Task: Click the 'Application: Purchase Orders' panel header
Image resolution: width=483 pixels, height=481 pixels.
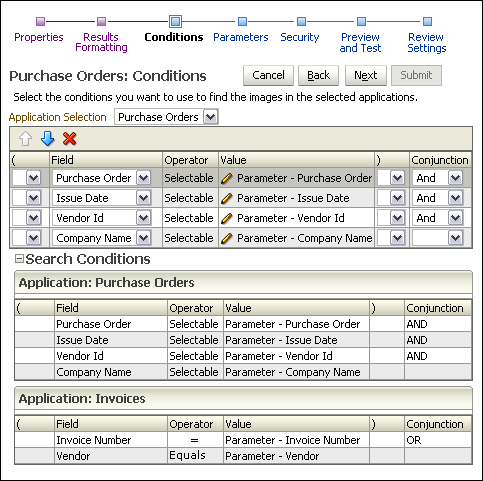Action: tap(243, 283)
